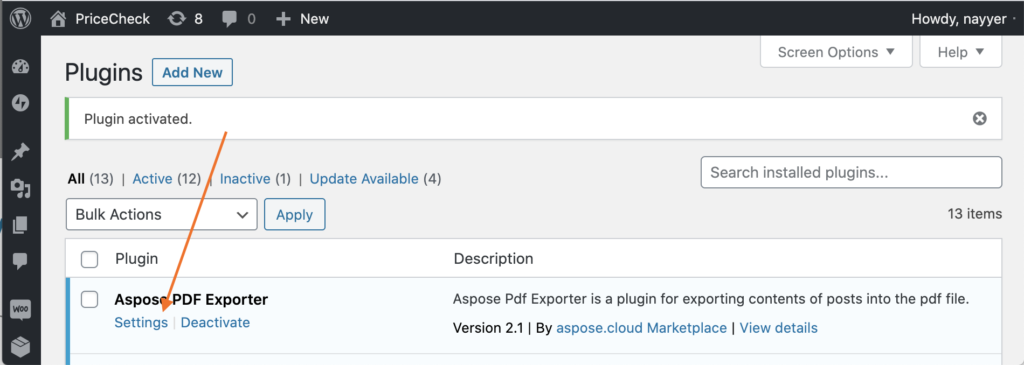Filter plugins by Inactive
The image size is (1024, 365).
click(245, 179)
